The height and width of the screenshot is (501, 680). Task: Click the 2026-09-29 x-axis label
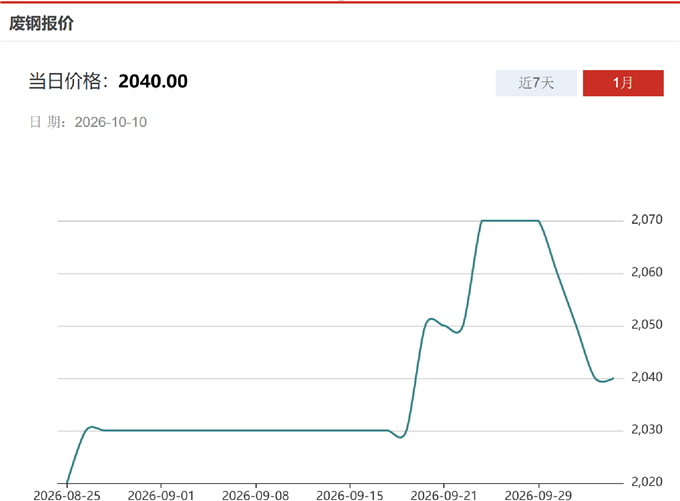click(538, 495)
